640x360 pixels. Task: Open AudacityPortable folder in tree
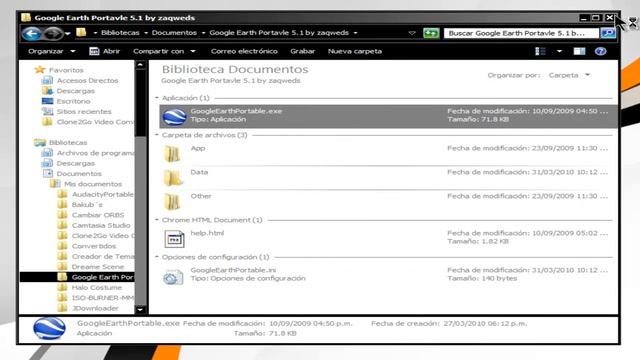pyautogui.click(x=102, y=194)
